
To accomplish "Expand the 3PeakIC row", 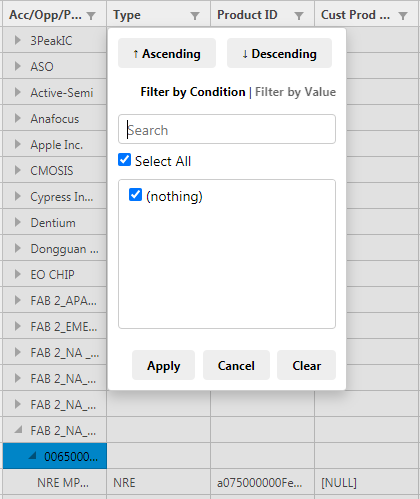I will tap(18, 40).
